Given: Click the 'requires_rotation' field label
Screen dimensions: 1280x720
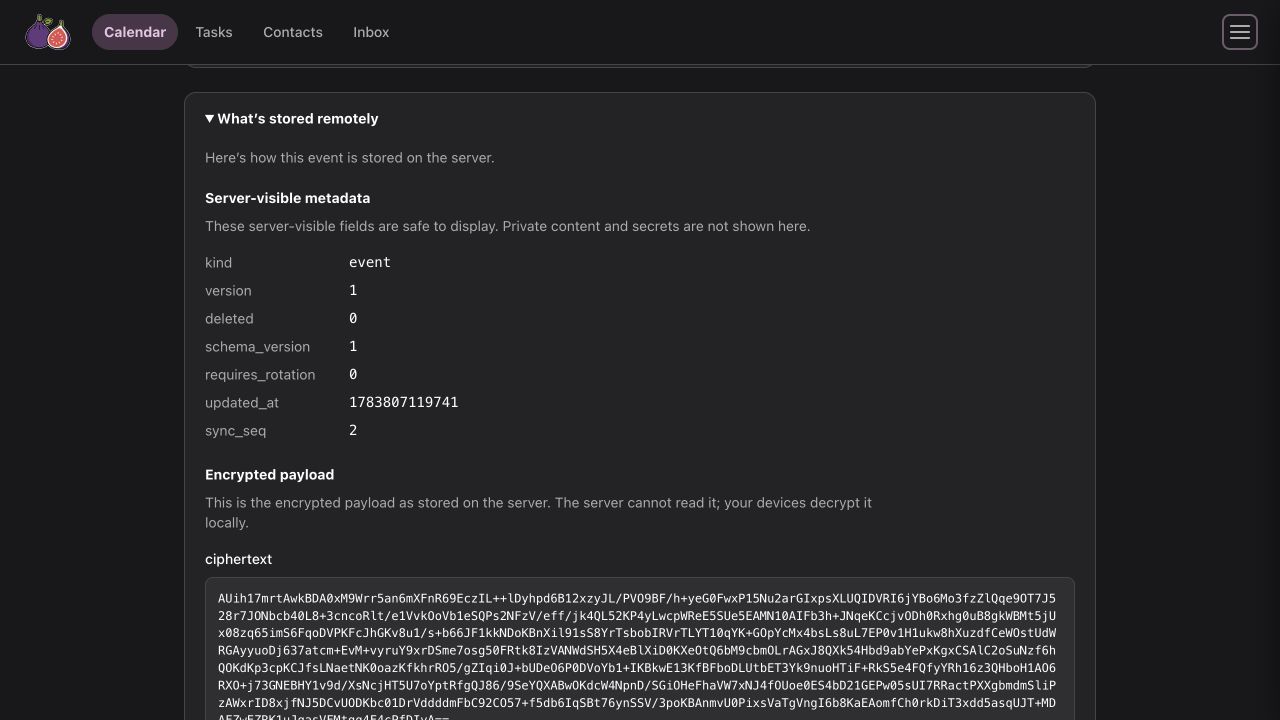Looking at the screenshot, I should coord(260,375).
